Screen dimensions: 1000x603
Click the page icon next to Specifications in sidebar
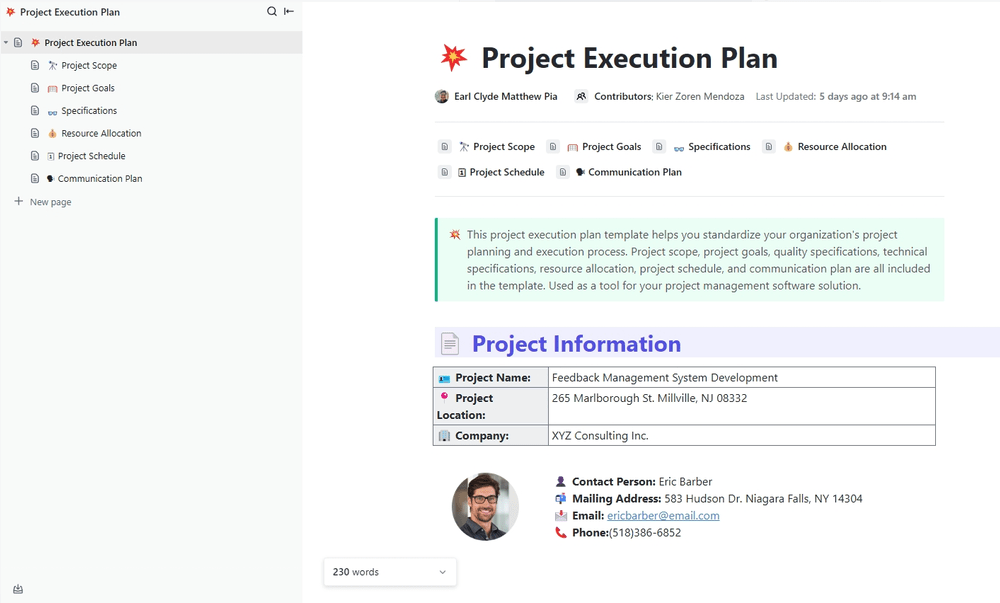pos(35,111)
